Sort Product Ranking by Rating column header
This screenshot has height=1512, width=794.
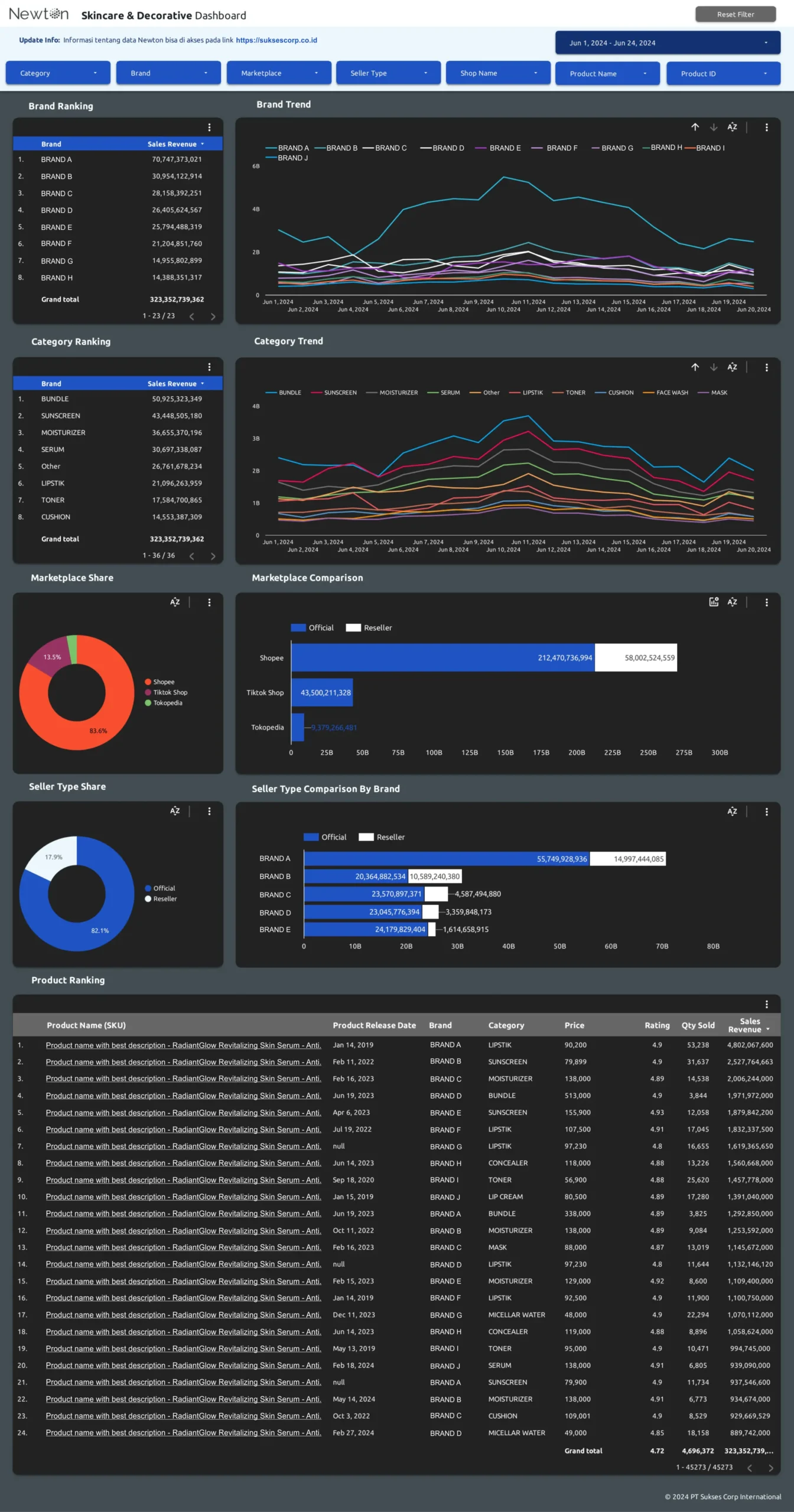[x=657, y=1025]
